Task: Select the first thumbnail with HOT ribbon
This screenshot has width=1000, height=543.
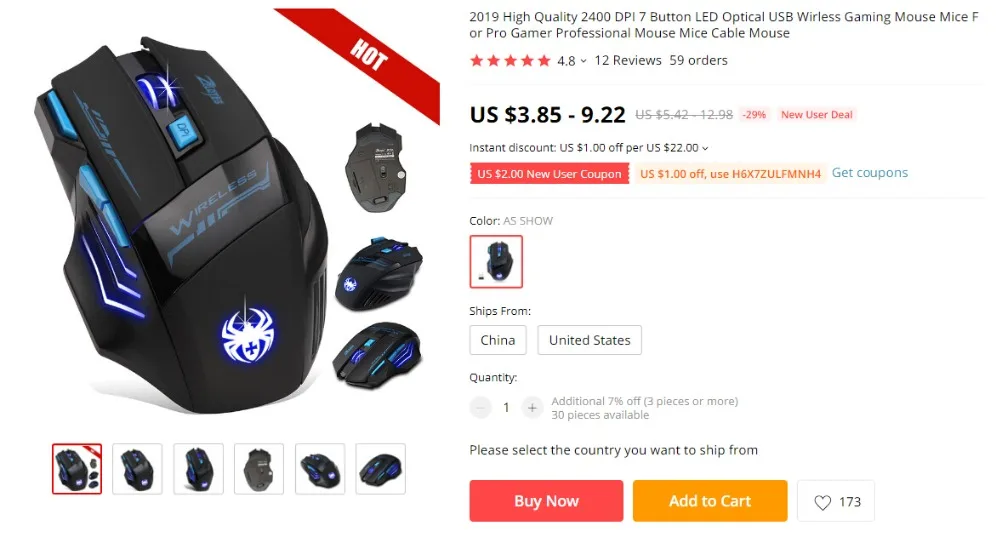Action: [77, 469]
